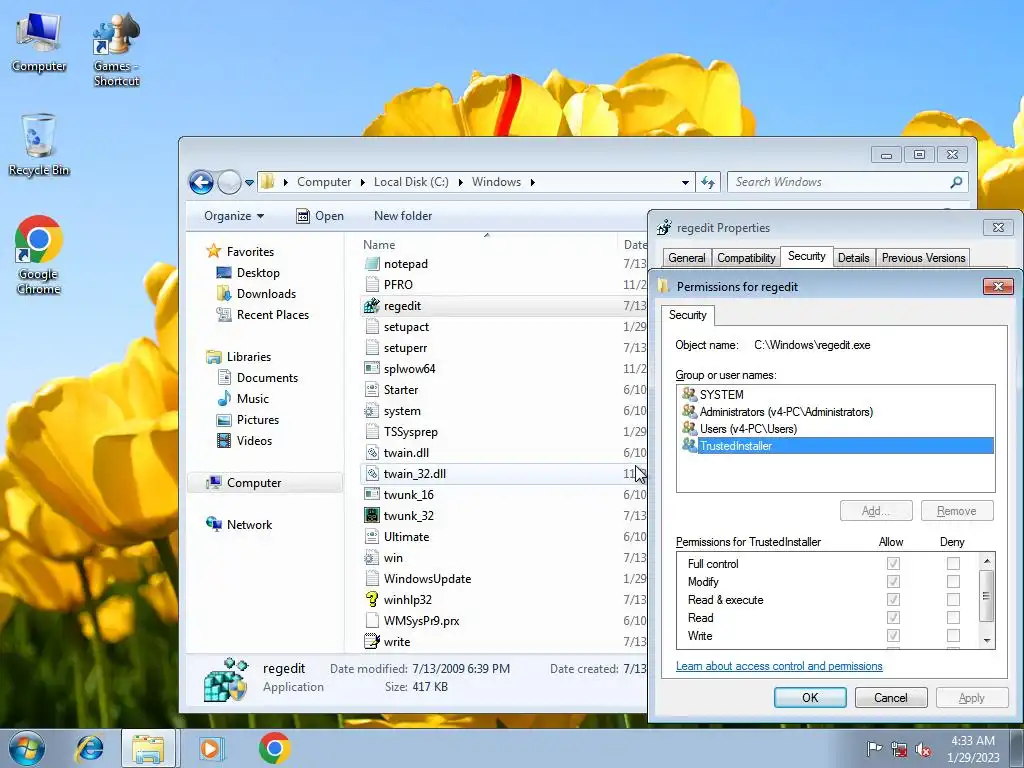Expand arrow after Local Disk (C:) breadcrumb
Viewport: 1024px width, 768px height.
click(460, 182)
